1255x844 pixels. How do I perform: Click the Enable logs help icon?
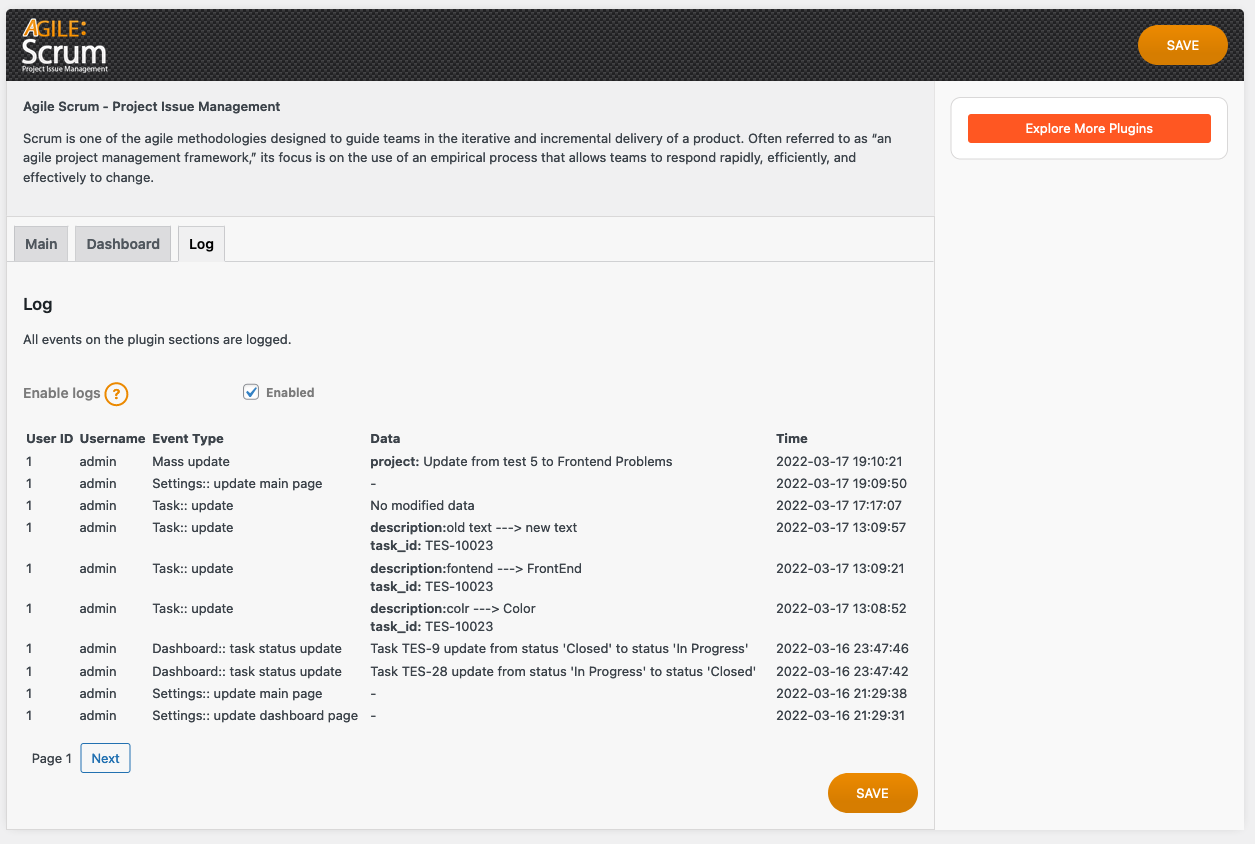pos(117,394)
